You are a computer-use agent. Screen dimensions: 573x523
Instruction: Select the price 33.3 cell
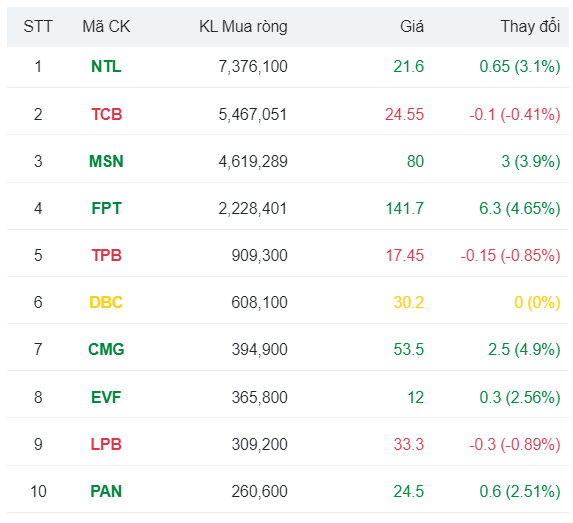coord(409,444)
